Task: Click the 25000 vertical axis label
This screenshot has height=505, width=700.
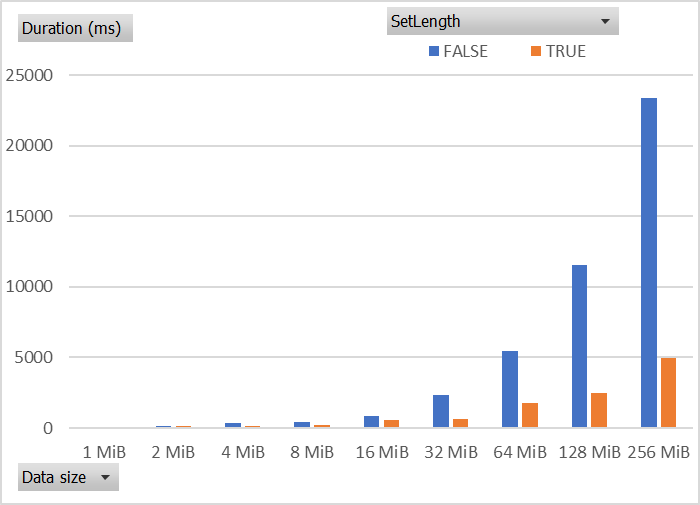Action: (29, 75)
